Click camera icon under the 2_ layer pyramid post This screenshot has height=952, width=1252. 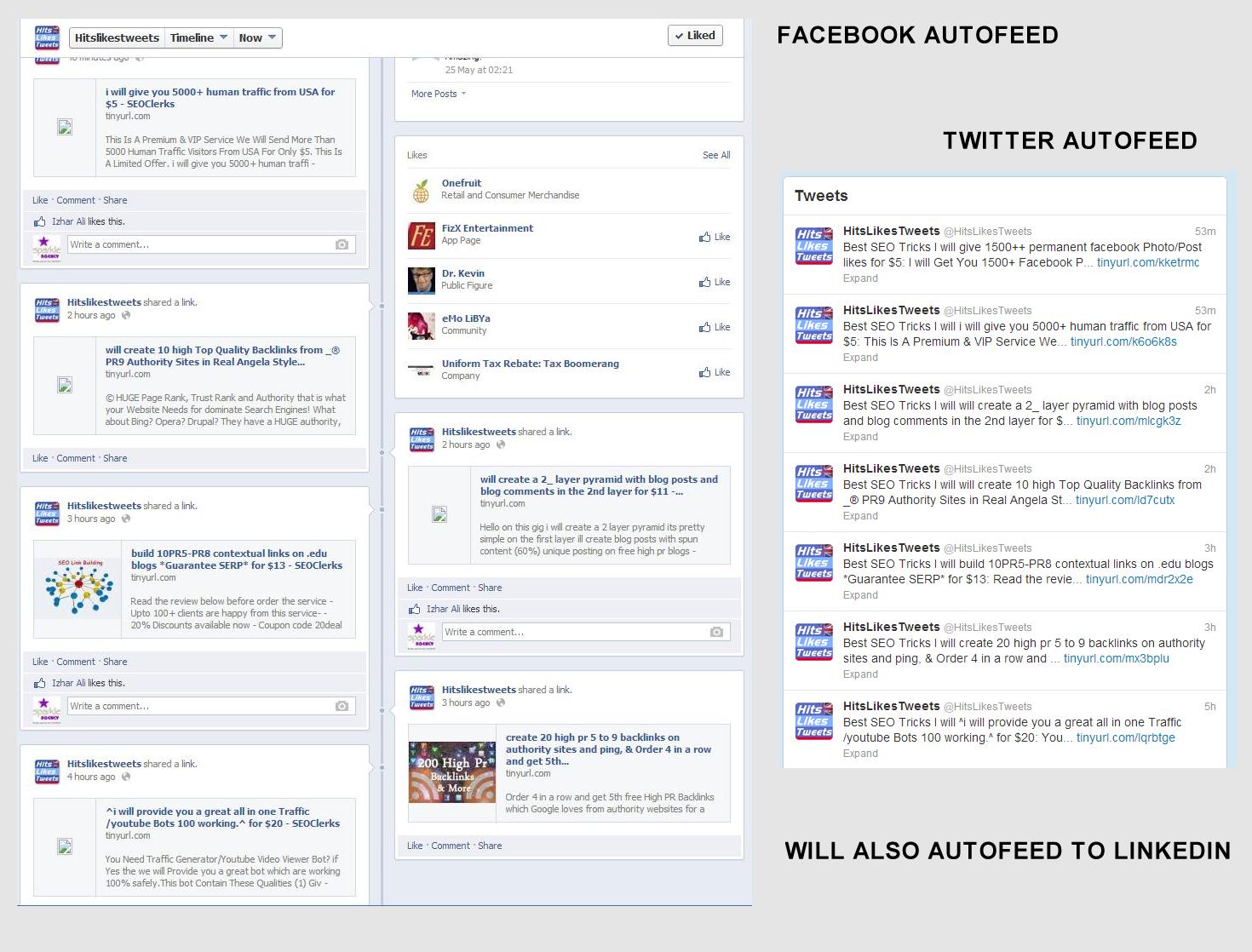pos(716,632)
